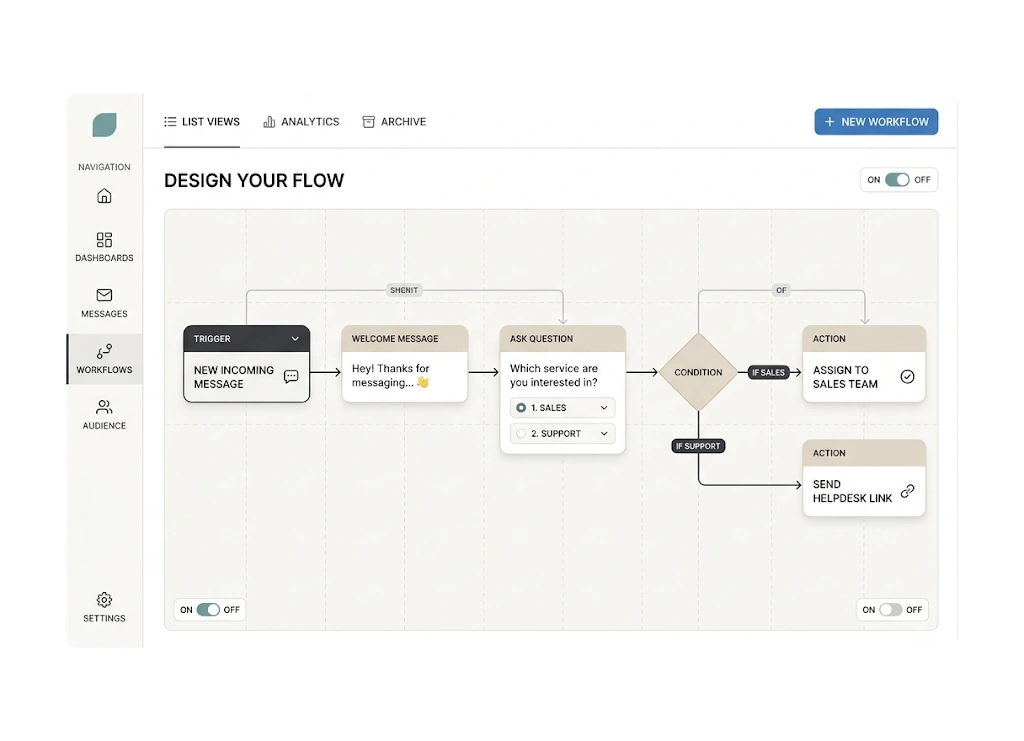Select the Condition diamond node
1024x741 pixels.
click(x=698, y=372)
